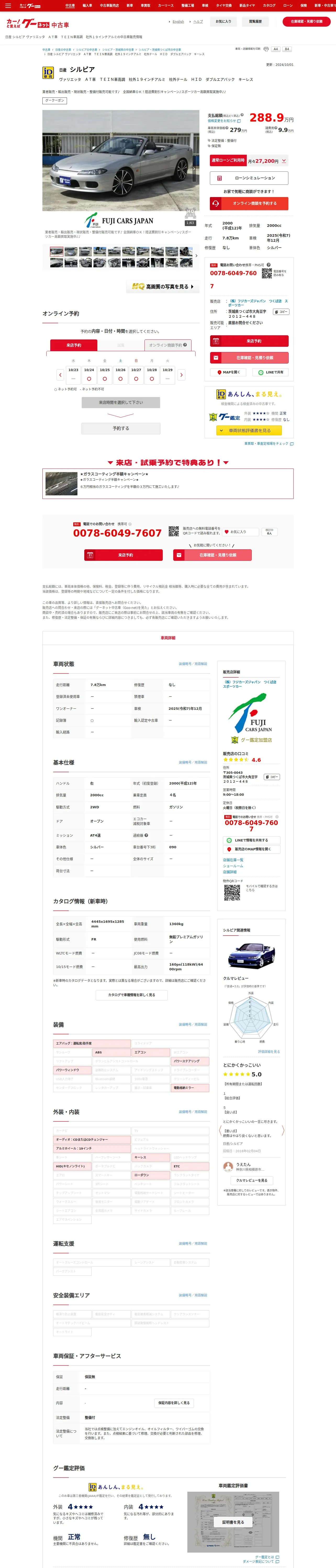The image size is (336, 1568).
Task: Click HQ 高画質の写真を見る button
Action: [163, 287]
